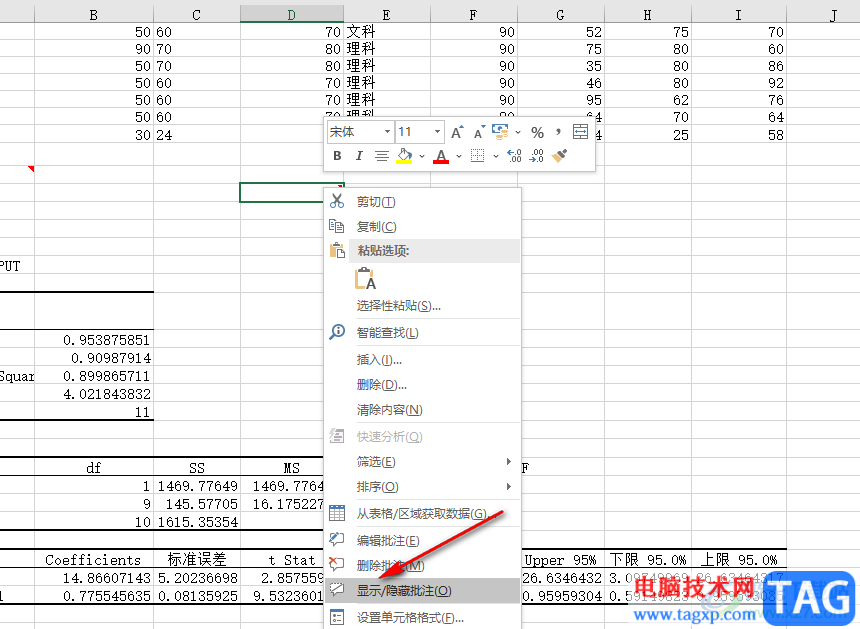860x629 pixels.
Task: Click the edit comment icon
Action: [337, 540]
